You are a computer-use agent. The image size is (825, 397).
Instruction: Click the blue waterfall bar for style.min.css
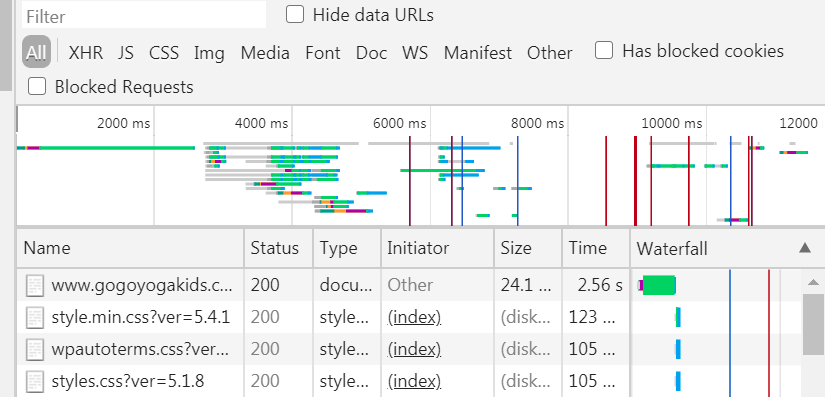[678, 317]
